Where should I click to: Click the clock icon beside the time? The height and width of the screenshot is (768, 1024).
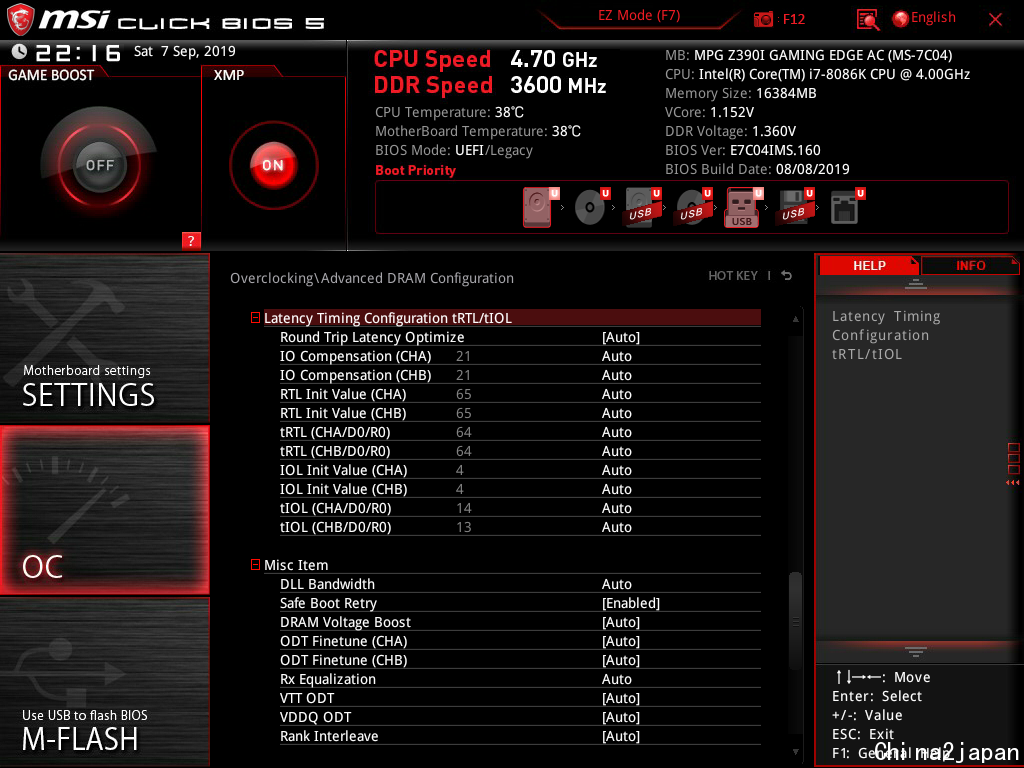click(20, 52)
